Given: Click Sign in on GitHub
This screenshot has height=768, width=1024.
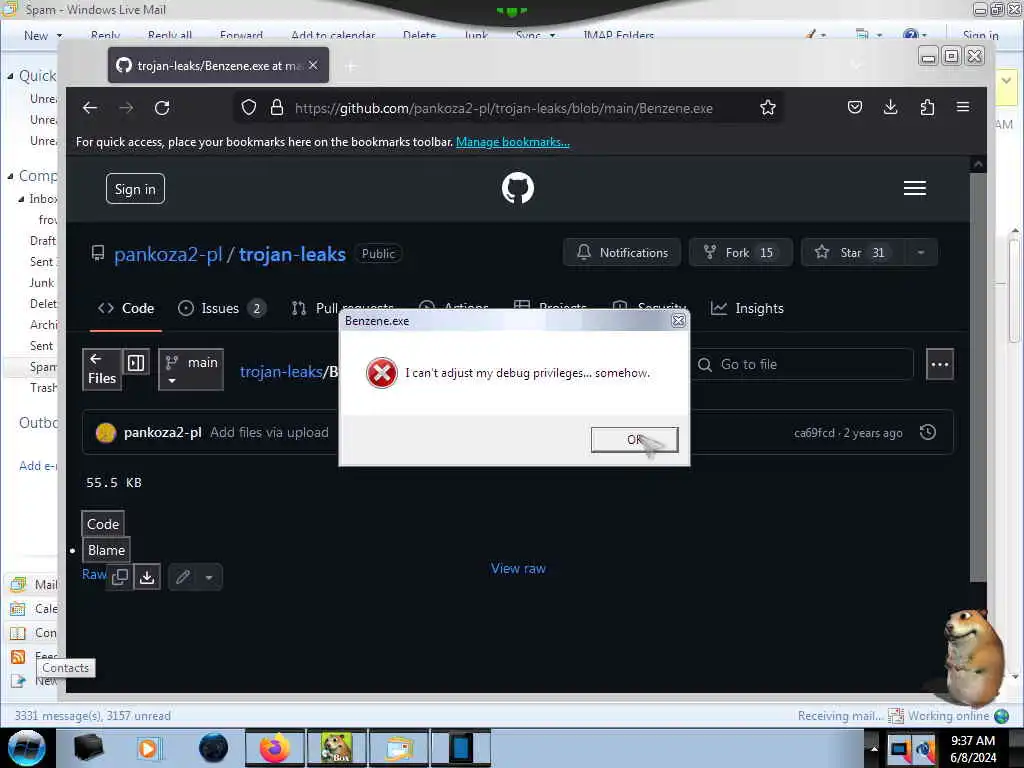Looking at the screenshot, I should (135, 189).
